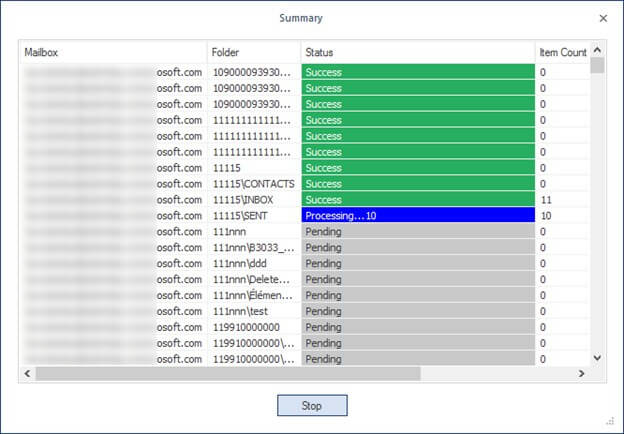Click the Pending status of 111nnn\ddd

(x=418, y=263)
